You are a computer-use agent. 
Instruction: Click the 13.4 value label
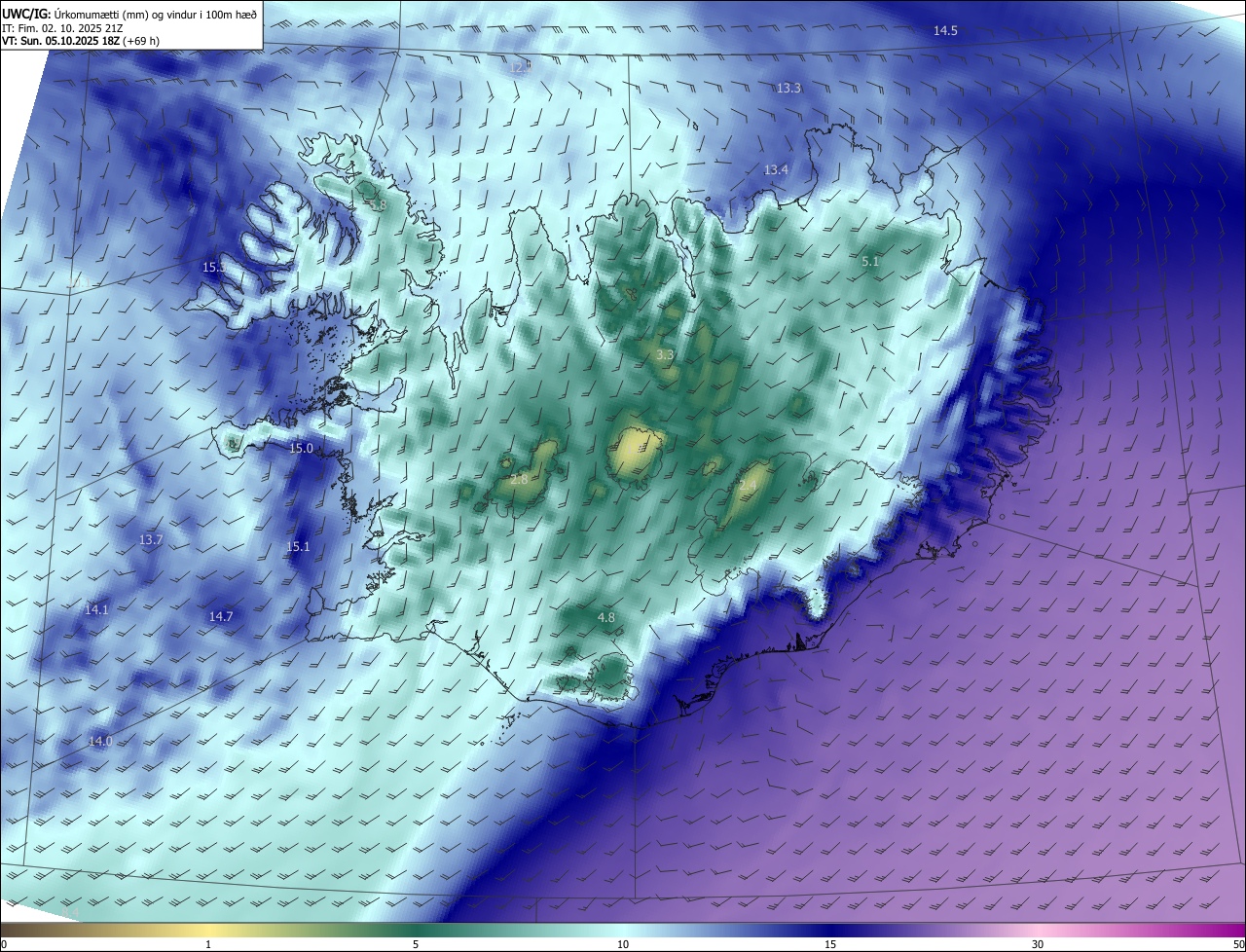(776, 170)
